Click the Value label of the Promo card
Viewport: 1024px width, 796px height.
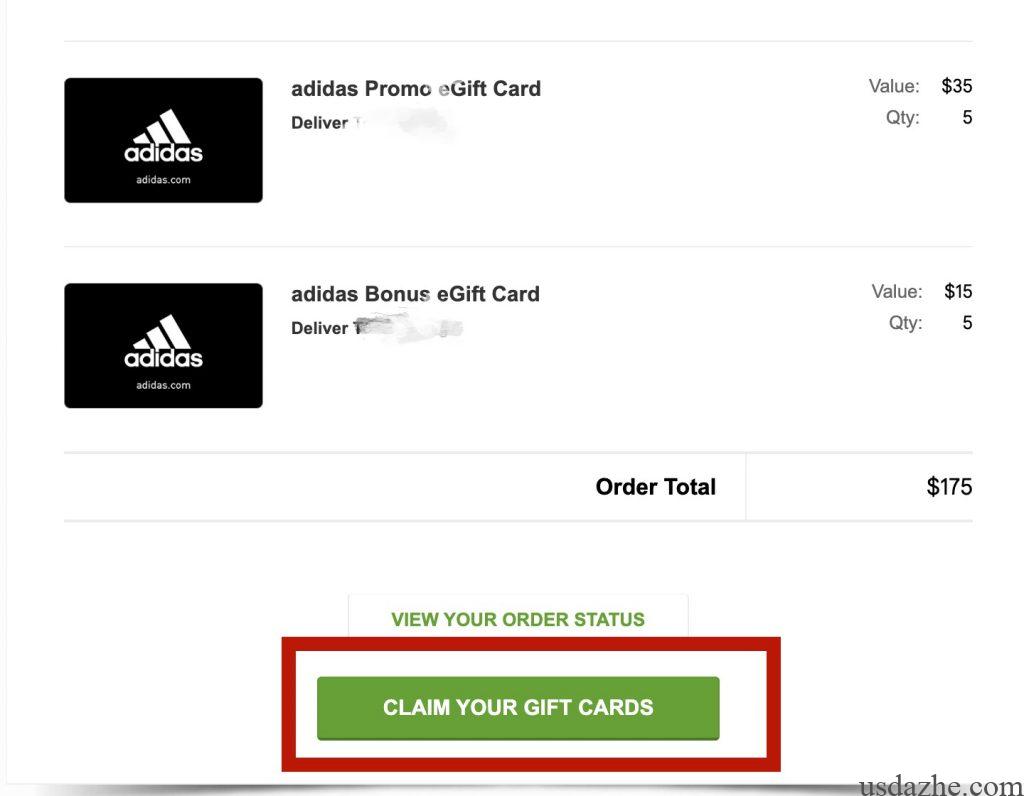[894, 86]
